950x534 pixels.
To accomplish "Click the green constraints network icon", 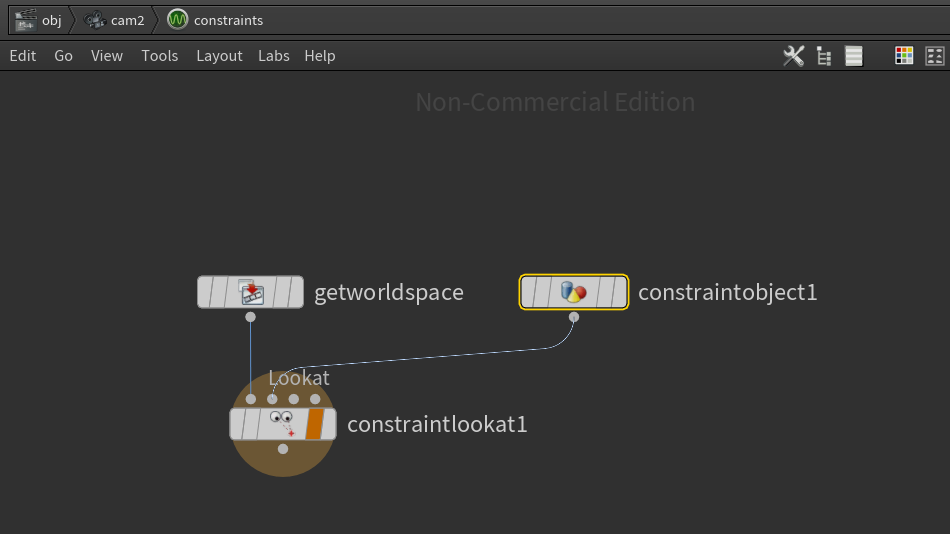I will 178,19.
